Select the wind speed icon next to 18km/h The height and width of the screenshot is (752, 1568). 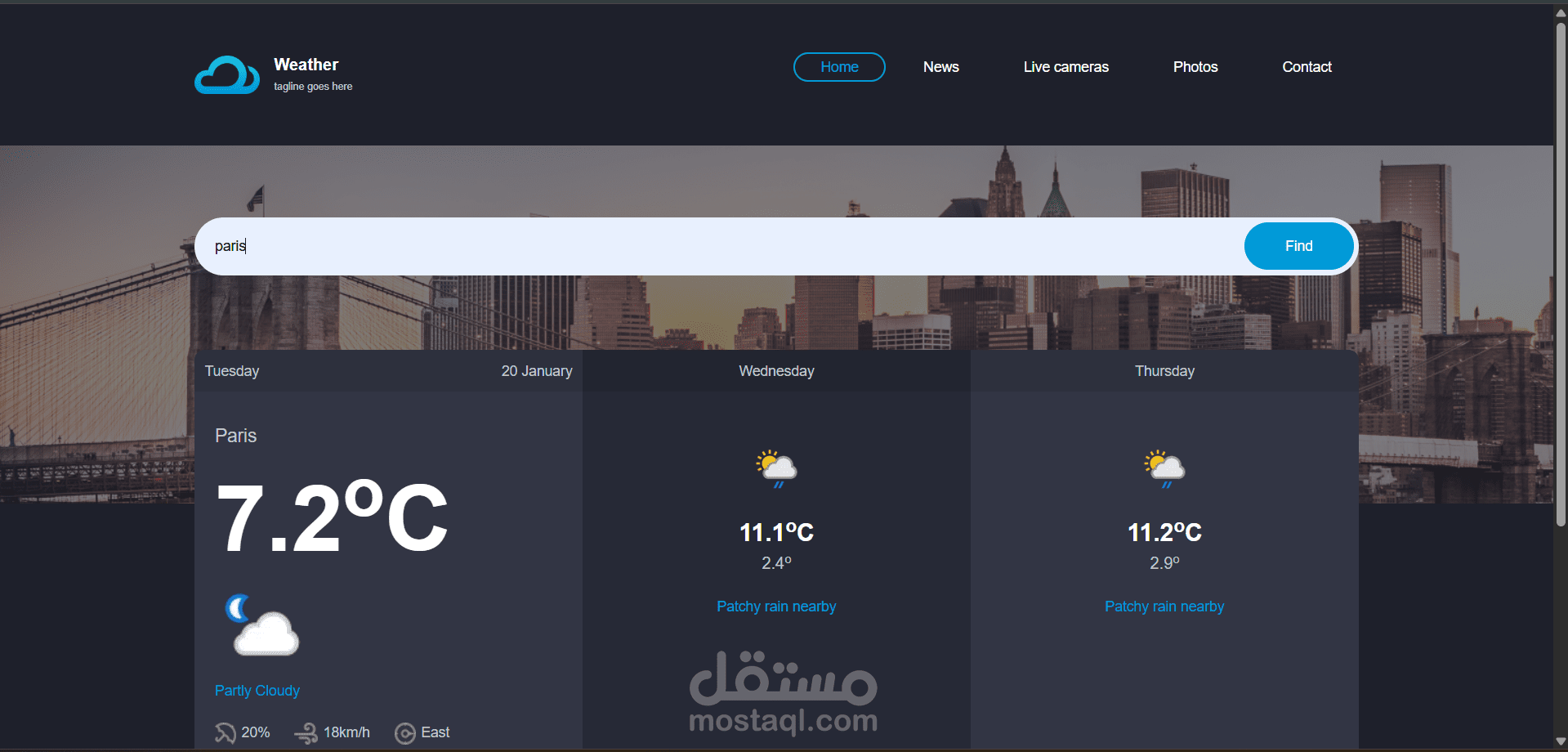[x=306, y=732]
